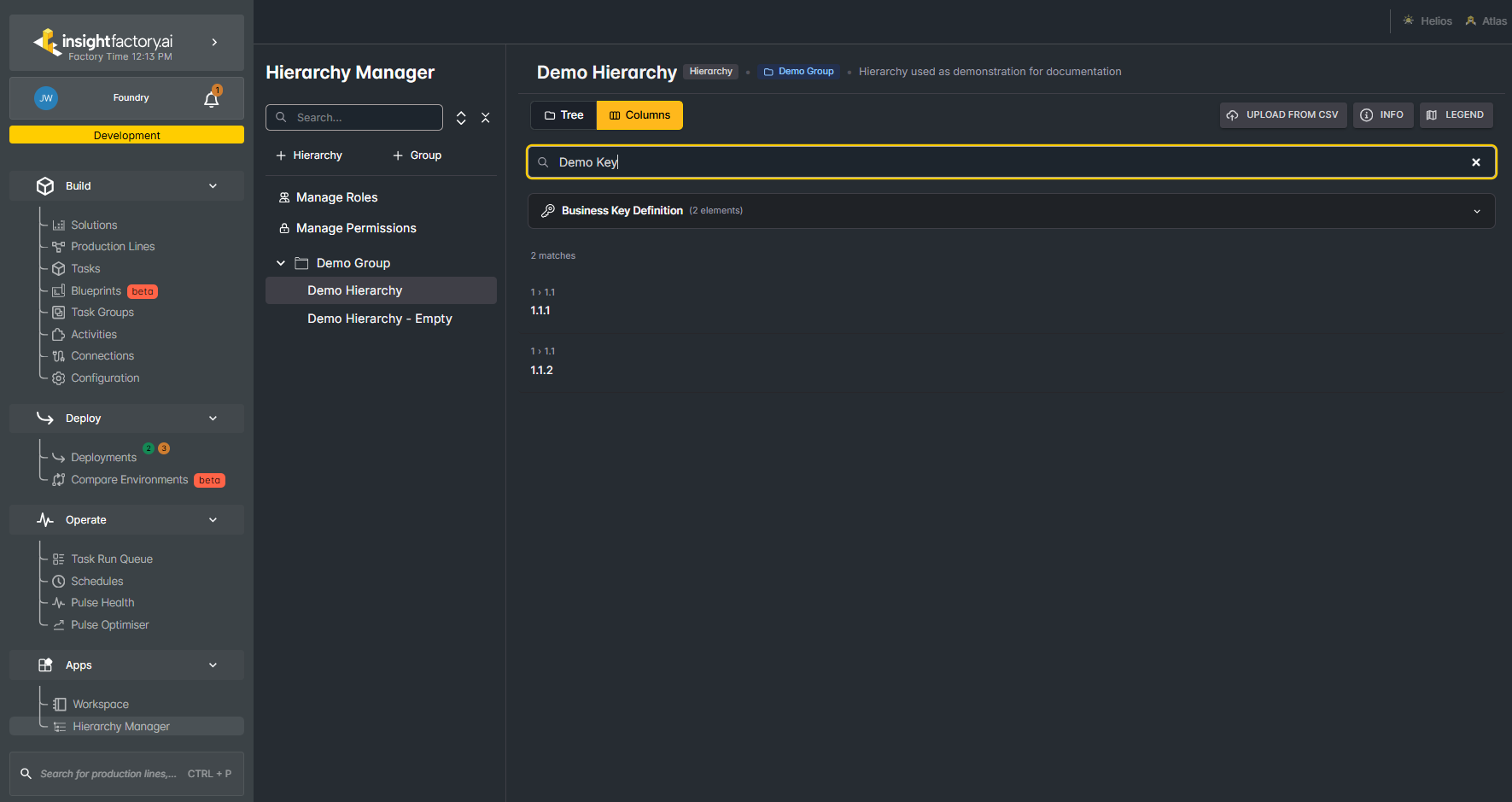Click the Blueprints icon
This screenshot has height=802, width=1512.
[59, 291]
